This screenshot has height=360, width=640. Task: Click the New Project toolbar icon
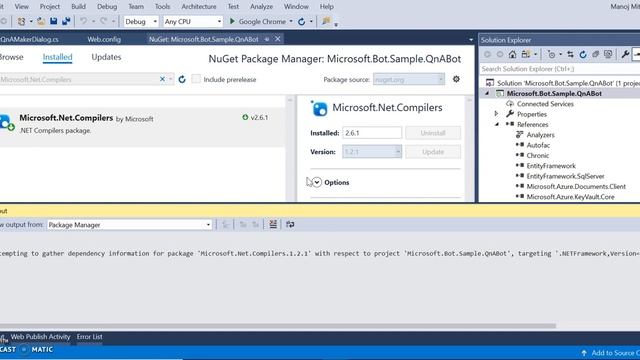21,21
